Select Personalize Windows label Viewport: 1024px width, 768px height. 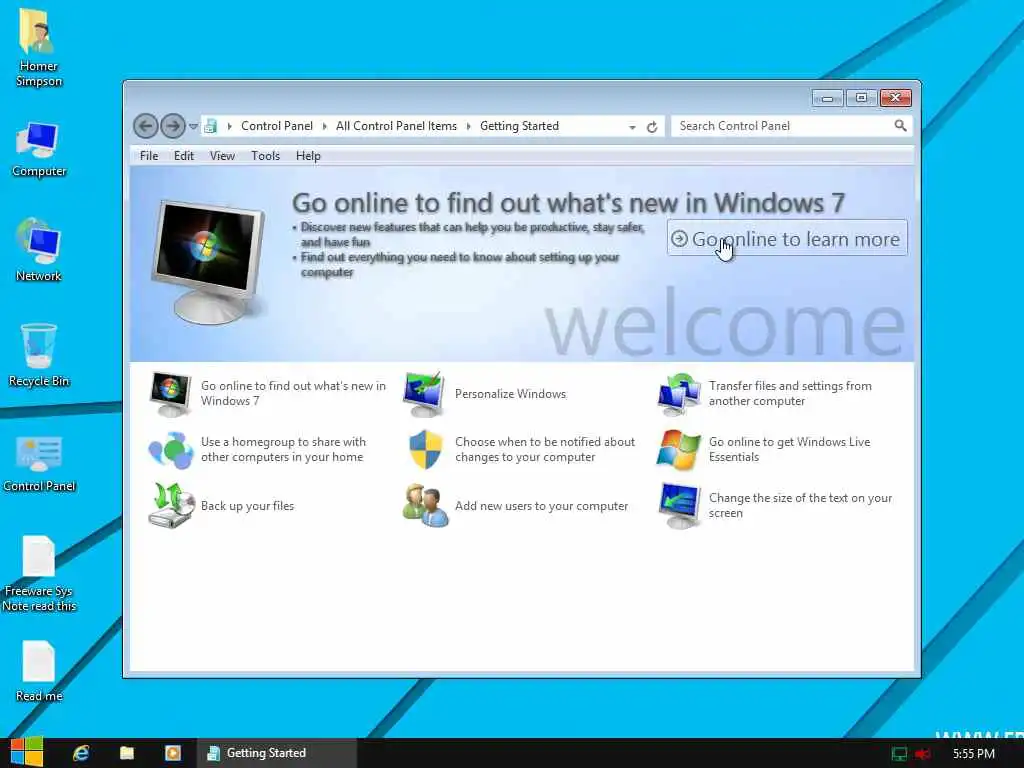pyautogui.click(x=511, y=394)
